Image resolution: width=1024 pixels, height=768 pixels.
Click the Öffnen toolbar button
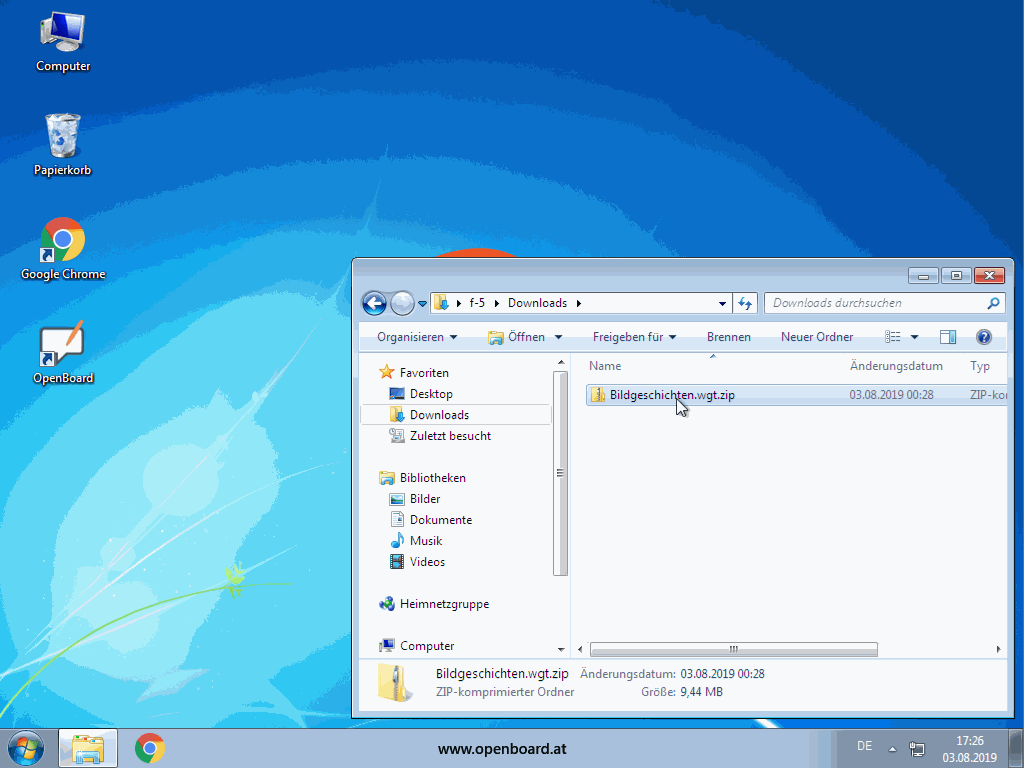coord(517,337)
